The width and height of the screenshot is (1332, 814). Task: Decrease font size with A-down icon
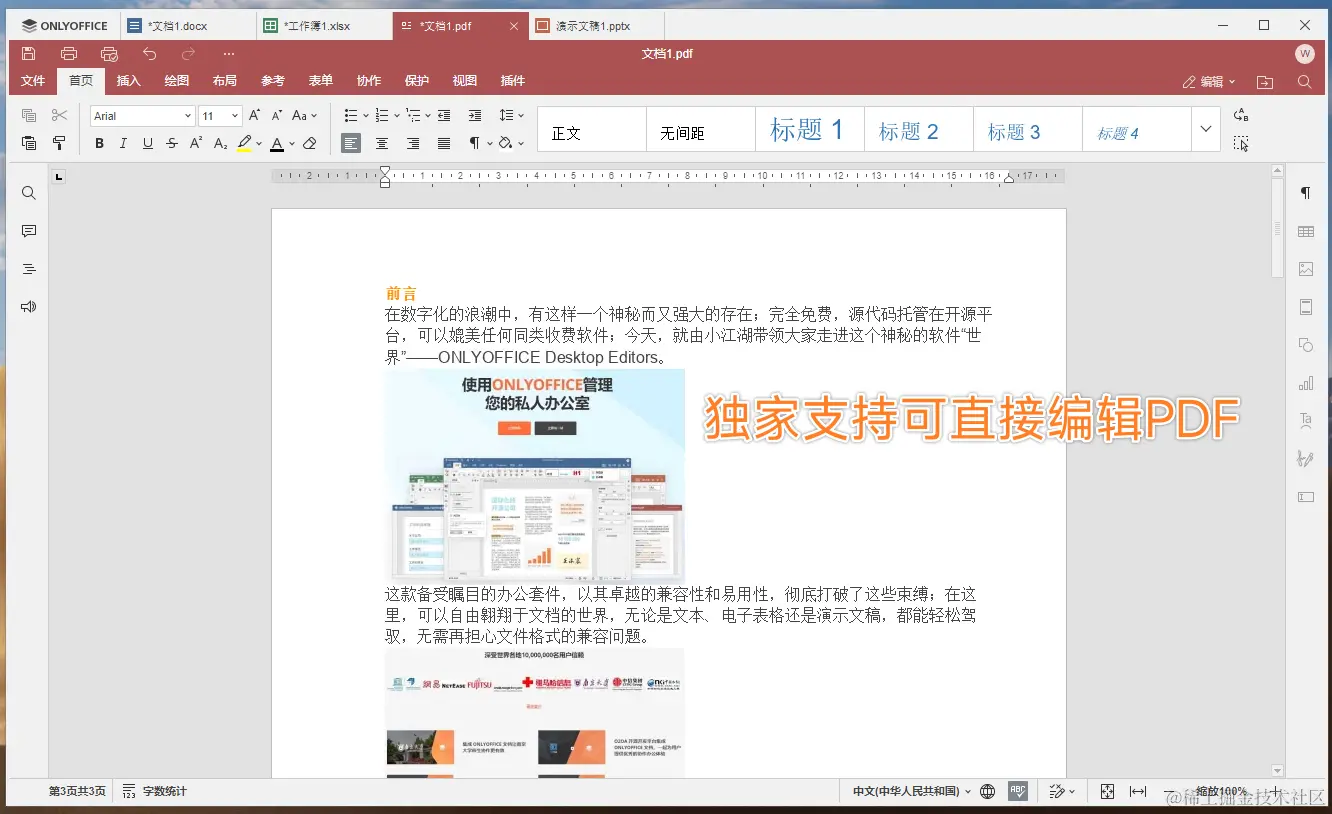pos(278,116)
